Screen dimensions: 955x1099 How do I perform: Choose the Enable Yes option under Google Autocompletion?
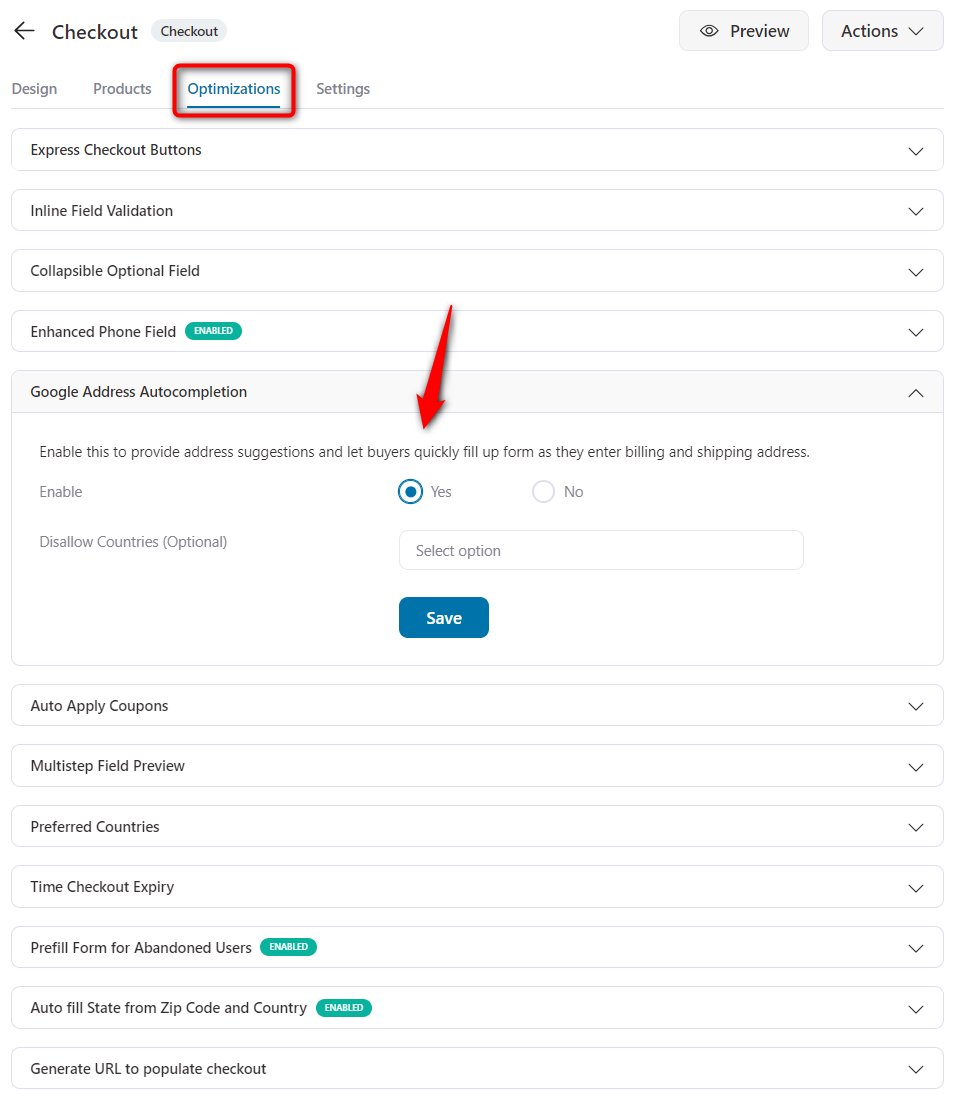tap(410, 491)
